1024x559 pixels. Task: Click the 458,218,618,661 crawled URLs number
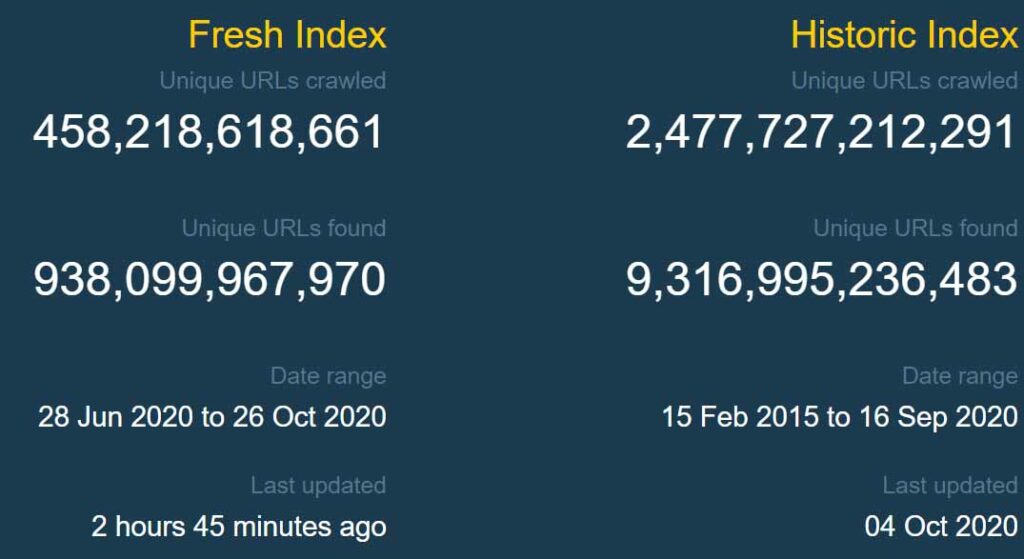point(209,133)
